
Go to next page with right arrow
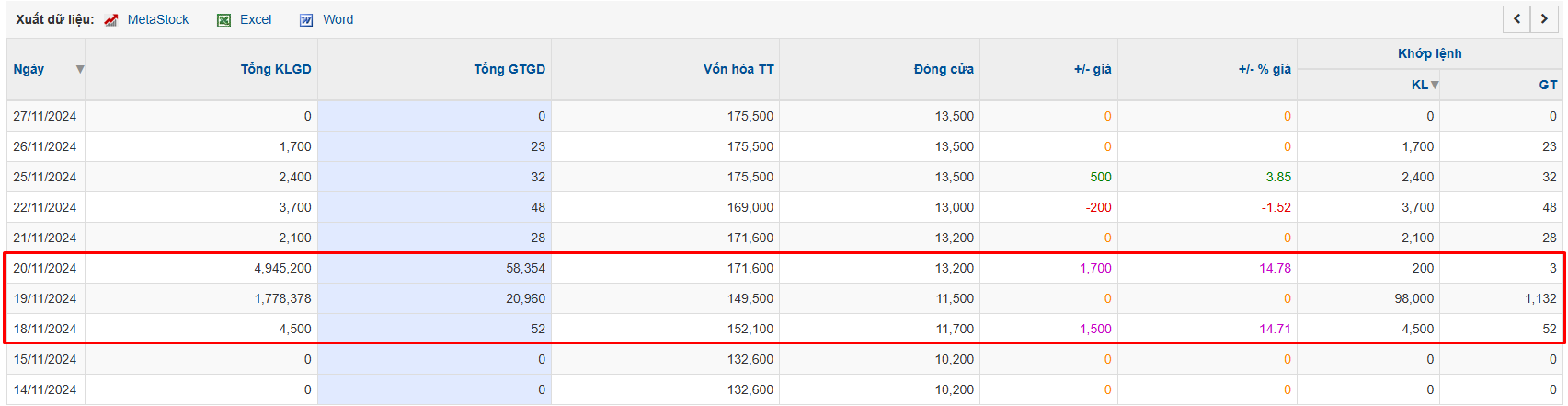(x=1544, y=18)
